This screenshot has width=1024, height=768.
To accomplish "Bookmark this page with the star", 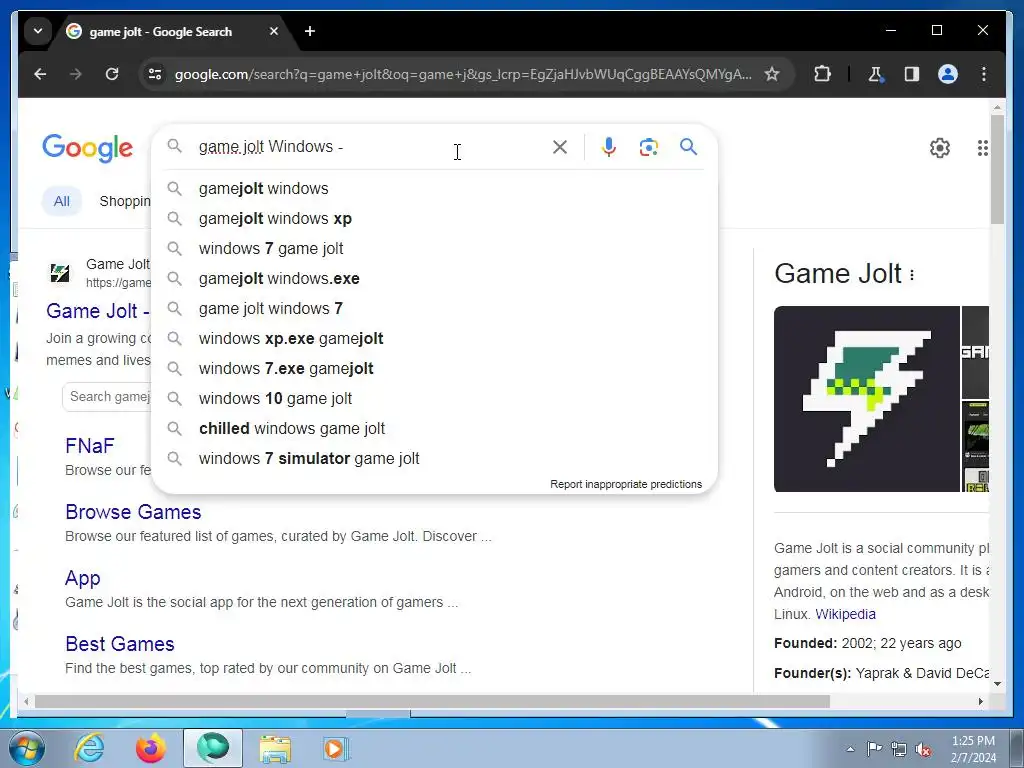I will click(772, 74).
